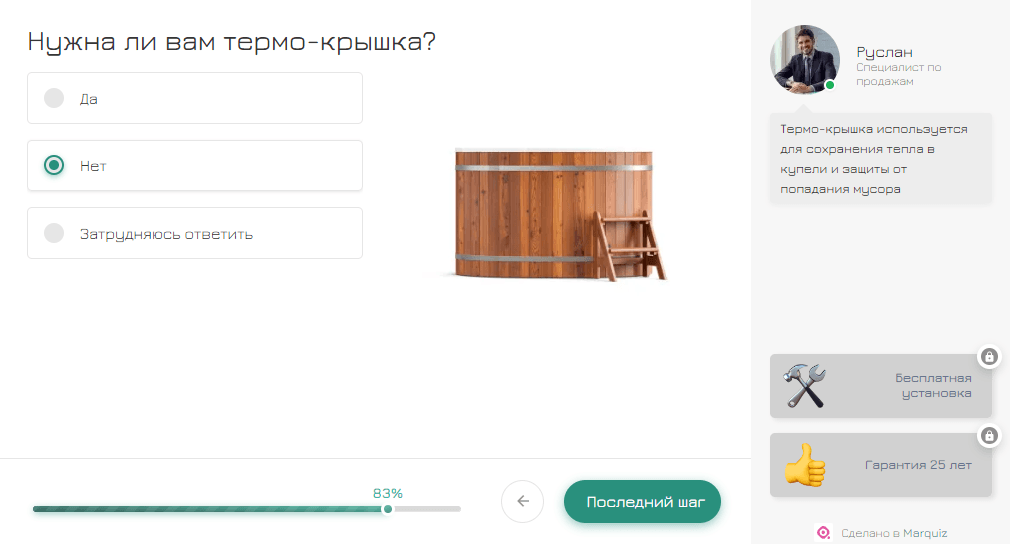Click the "Нужна ли вам термо-крышка?" heading

232,42
